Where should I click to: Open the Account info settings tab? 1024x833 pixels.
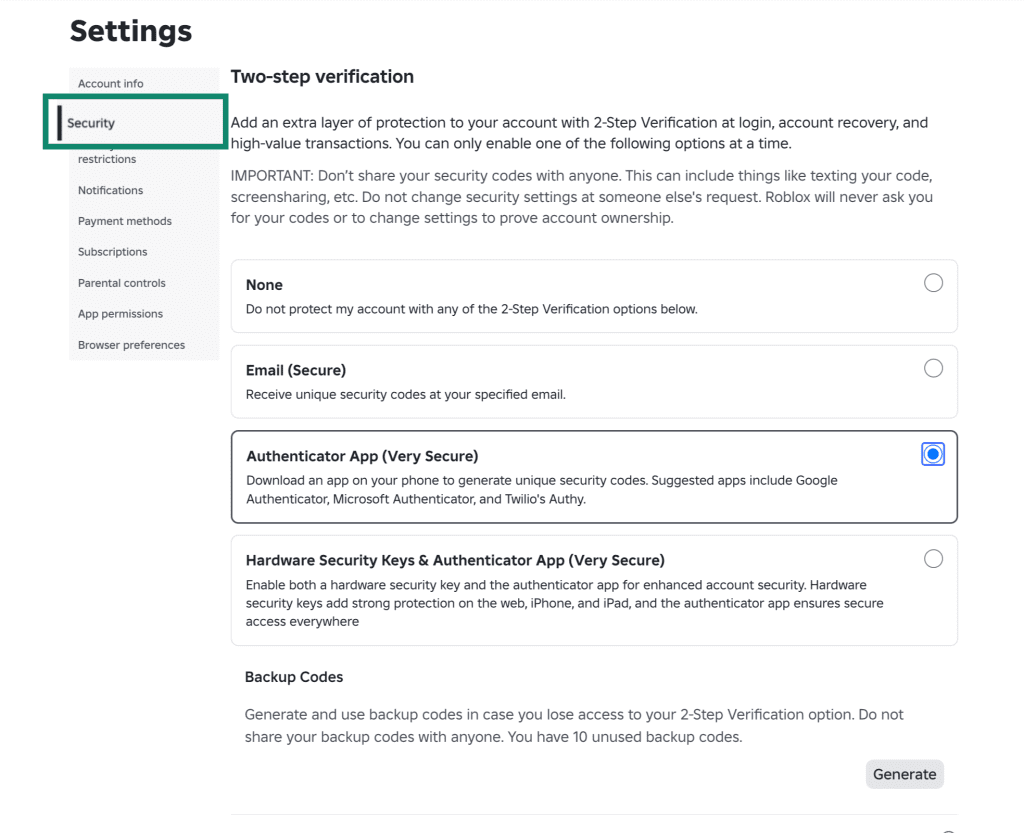click(x=110, y=84)
